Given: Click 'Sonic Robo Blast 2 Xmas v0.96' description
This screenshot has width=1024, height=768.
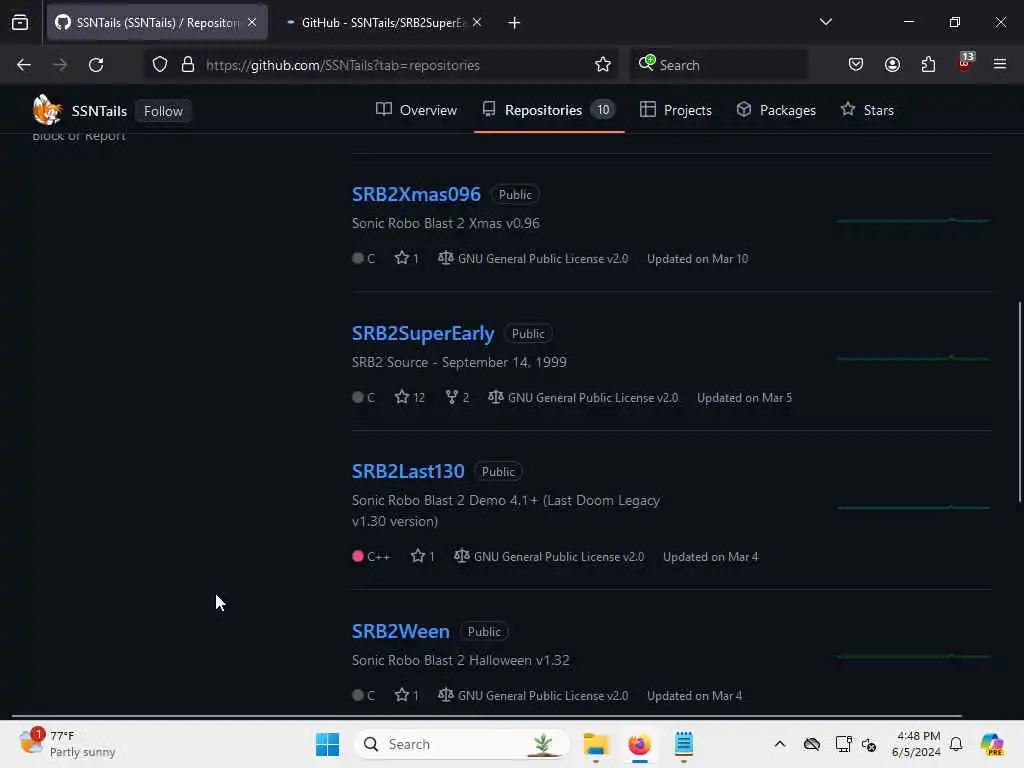Looking at the screenshot, I should coord(445,223).
